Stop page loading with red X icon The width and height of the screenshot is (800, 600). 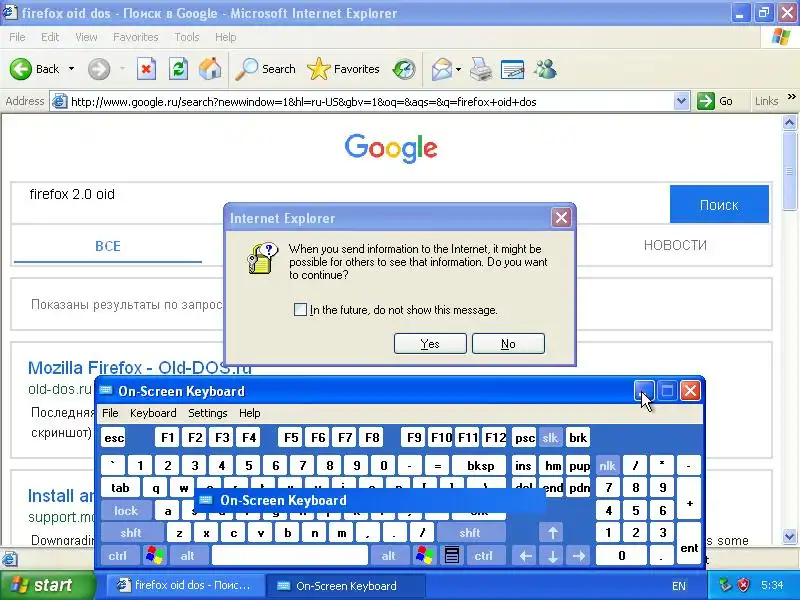[x=146, y=69]
